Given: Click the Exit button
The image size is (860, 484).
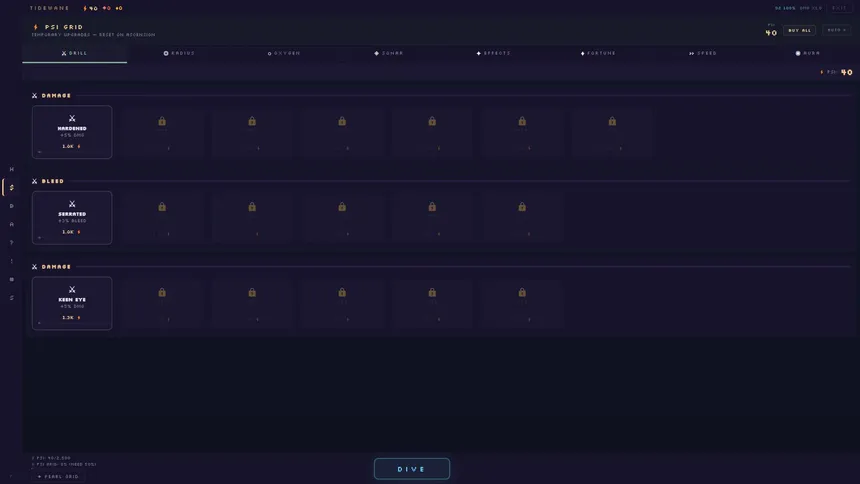Looking at the screenshot, I should point(839,8).
